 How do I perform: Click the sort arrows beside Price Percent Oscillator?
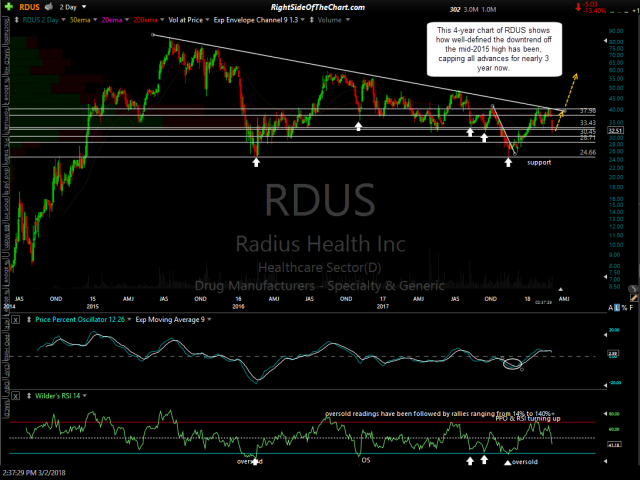29,320
